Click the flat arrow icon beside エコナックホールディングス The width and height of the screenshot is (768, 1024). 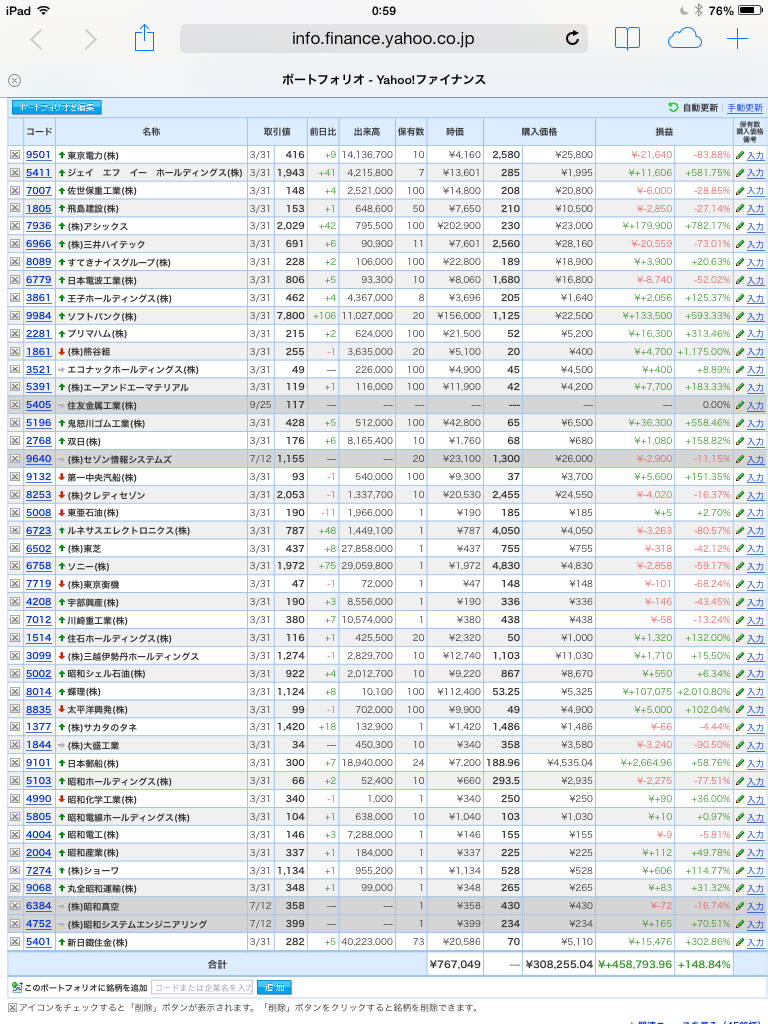click(x=62, y=370)
